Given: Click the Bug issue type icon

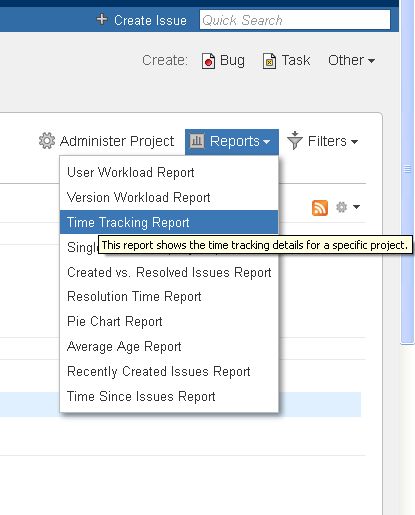Looking at the screenshot, I should [x=208, y=61].
